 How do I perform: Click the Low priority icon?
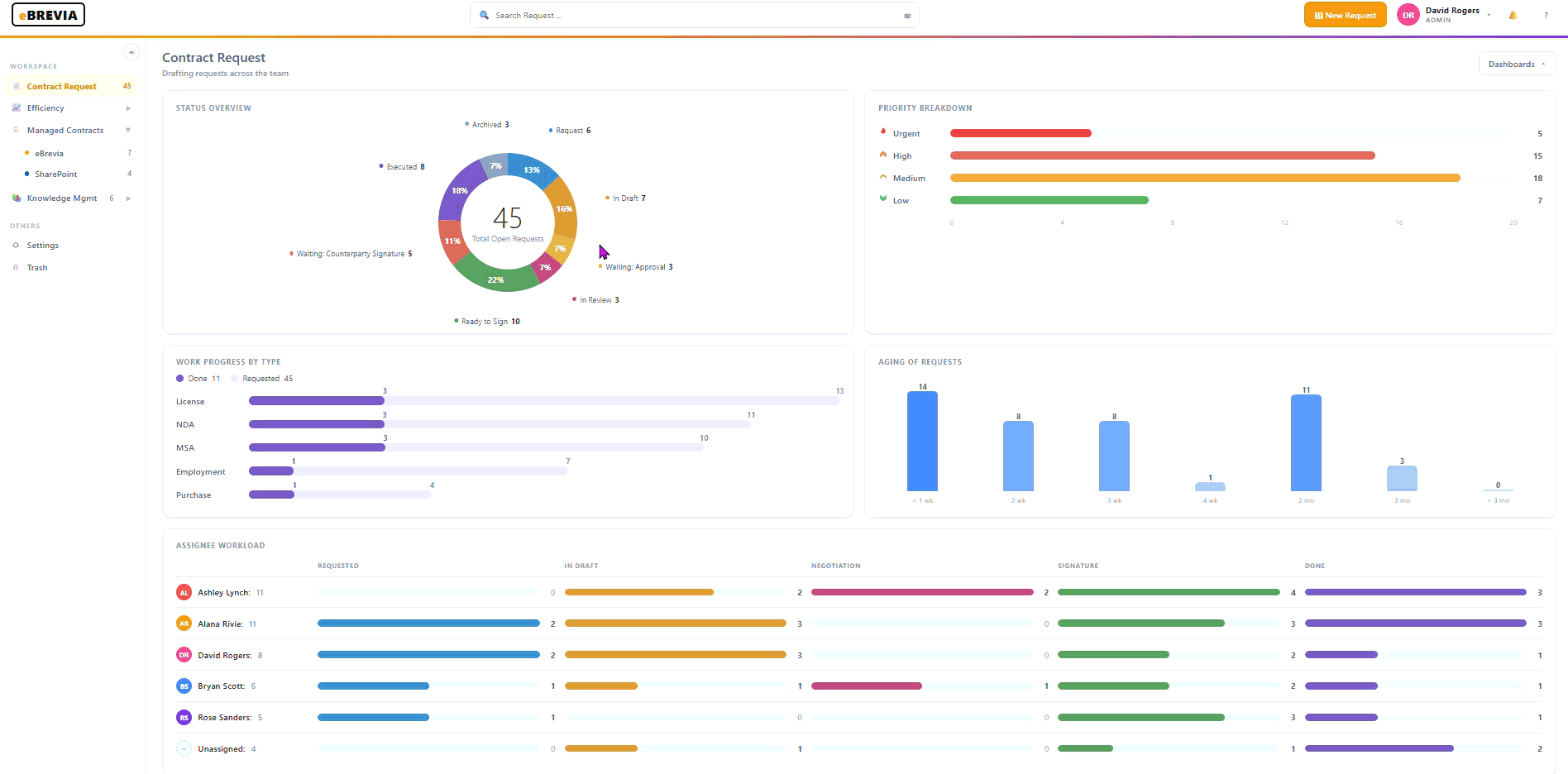pos(883,199)
